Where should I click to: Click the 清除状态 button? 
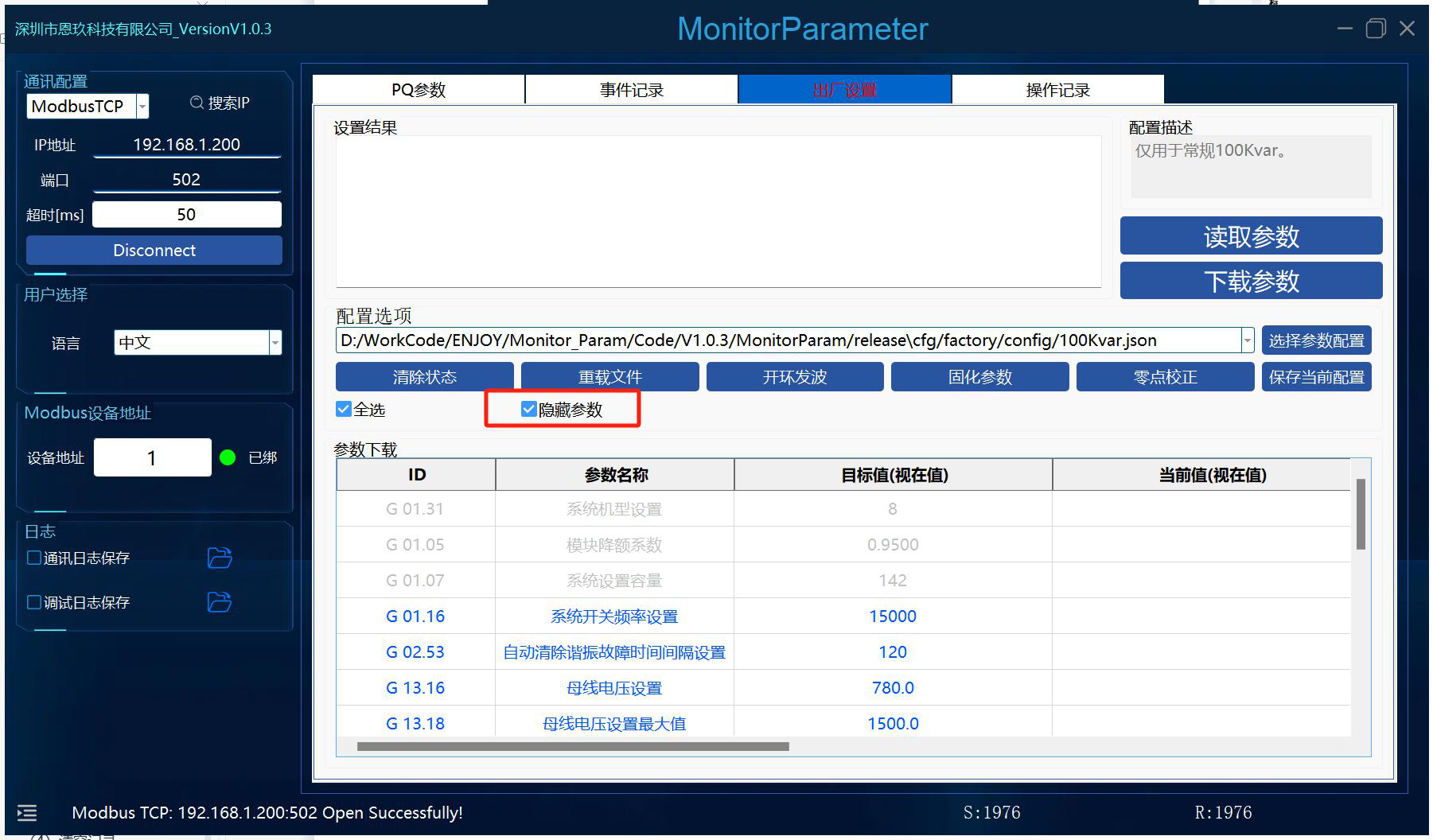pos(425,377)
